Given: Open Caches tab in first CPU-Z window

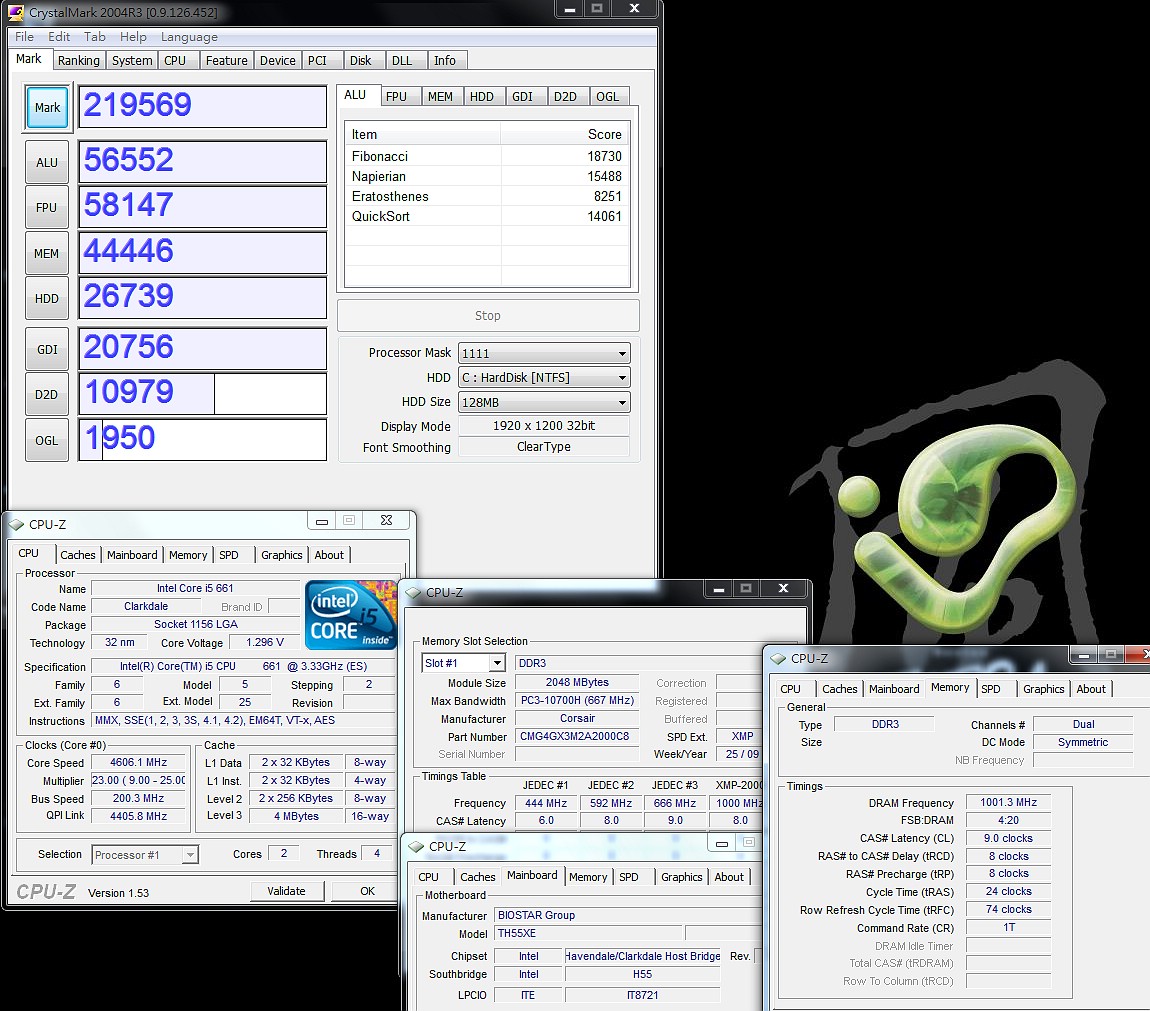Looking at the screenshot, I should click(78, 555).
